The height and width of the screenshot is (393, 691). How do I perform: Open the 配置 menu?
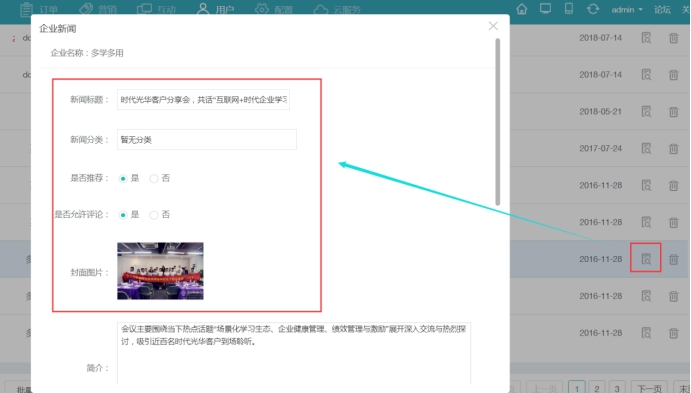(x=274, y=9)
